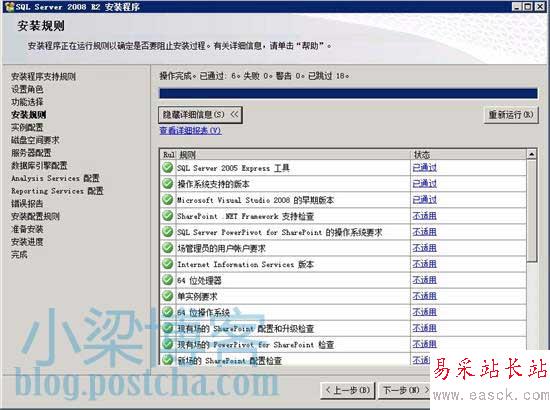Open 不适用 status for SharePoint 配置和升级检查 row
This screenshot has width=550, height=410.
(425, 328)
